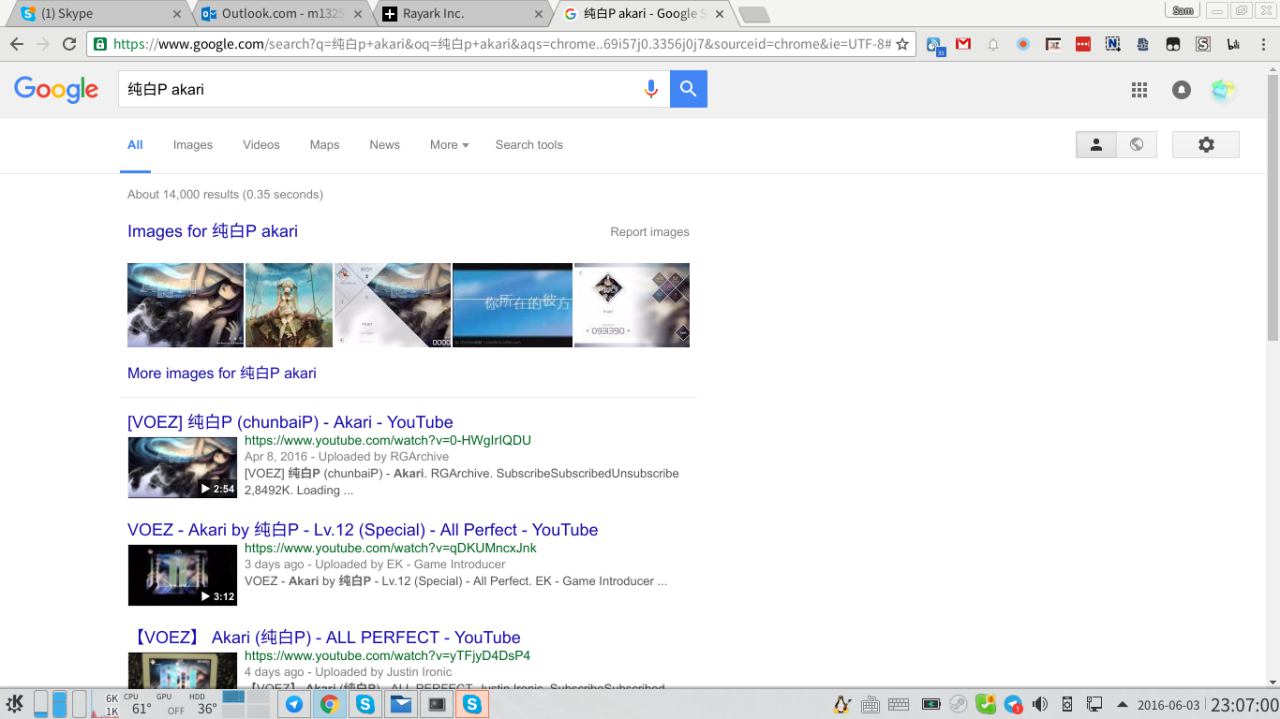The width and height of the screenshot is (1280, 719).
Task: Go back to previous page
Action: click(17, 44)
